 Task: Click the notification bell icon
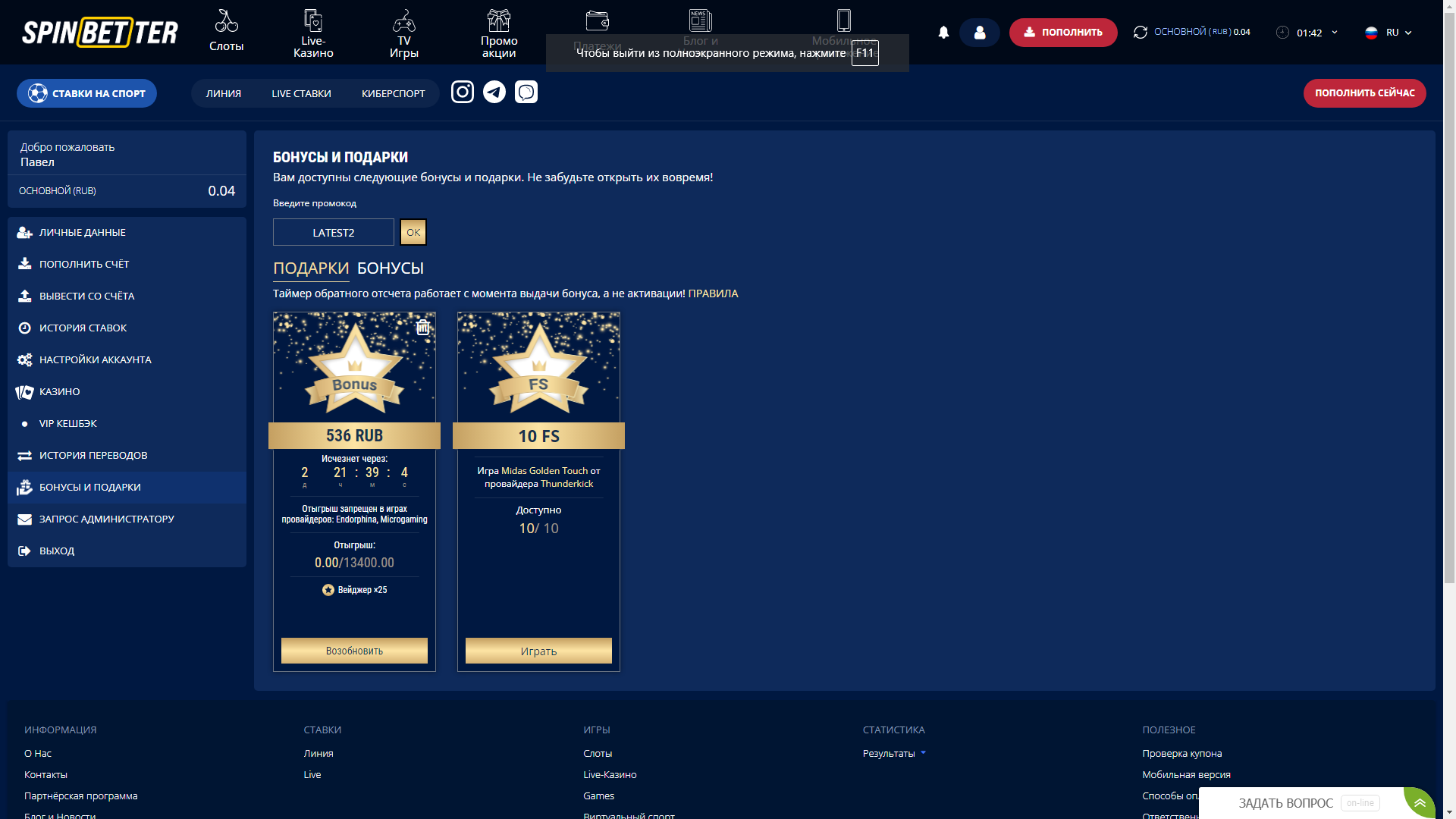point(943,33)
